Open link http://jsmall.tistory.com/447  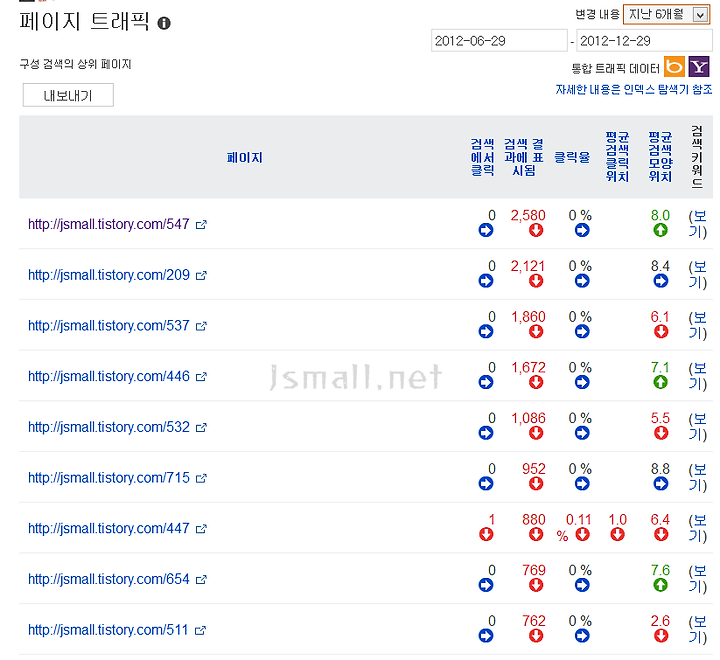(109, 529)
